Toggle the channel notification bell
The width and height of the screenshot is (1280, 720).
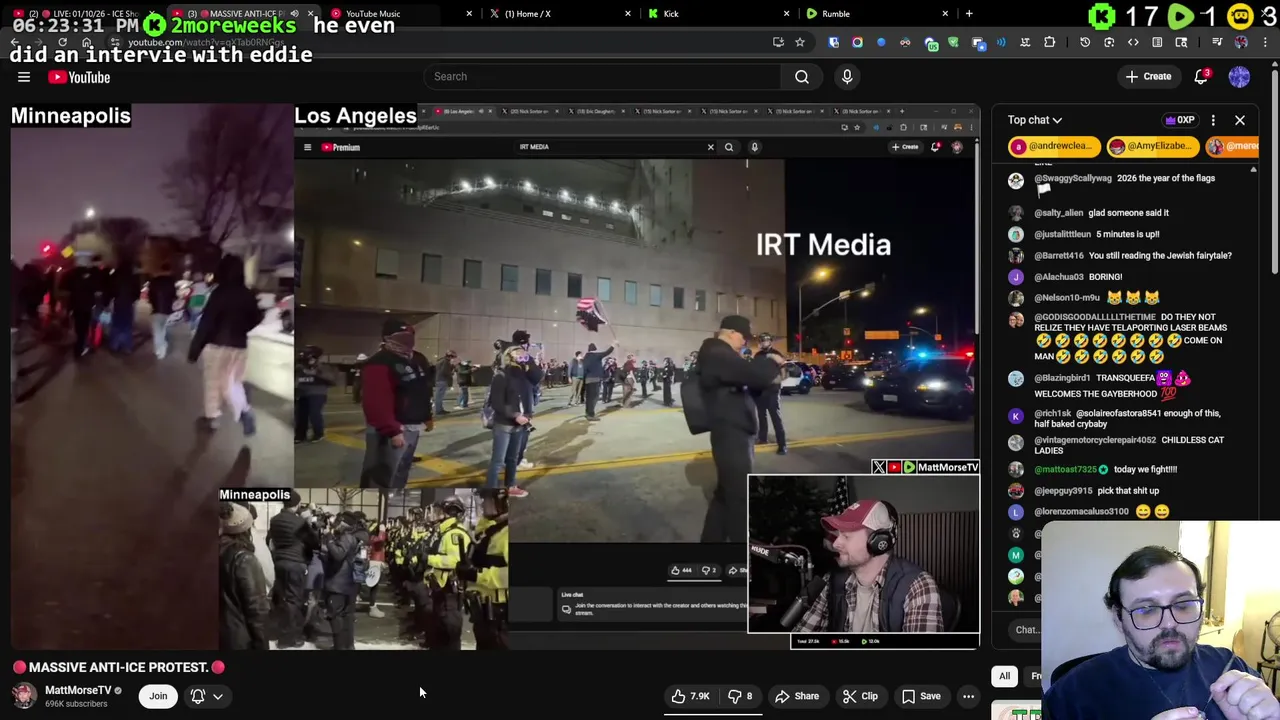click(x=198, y=696)
